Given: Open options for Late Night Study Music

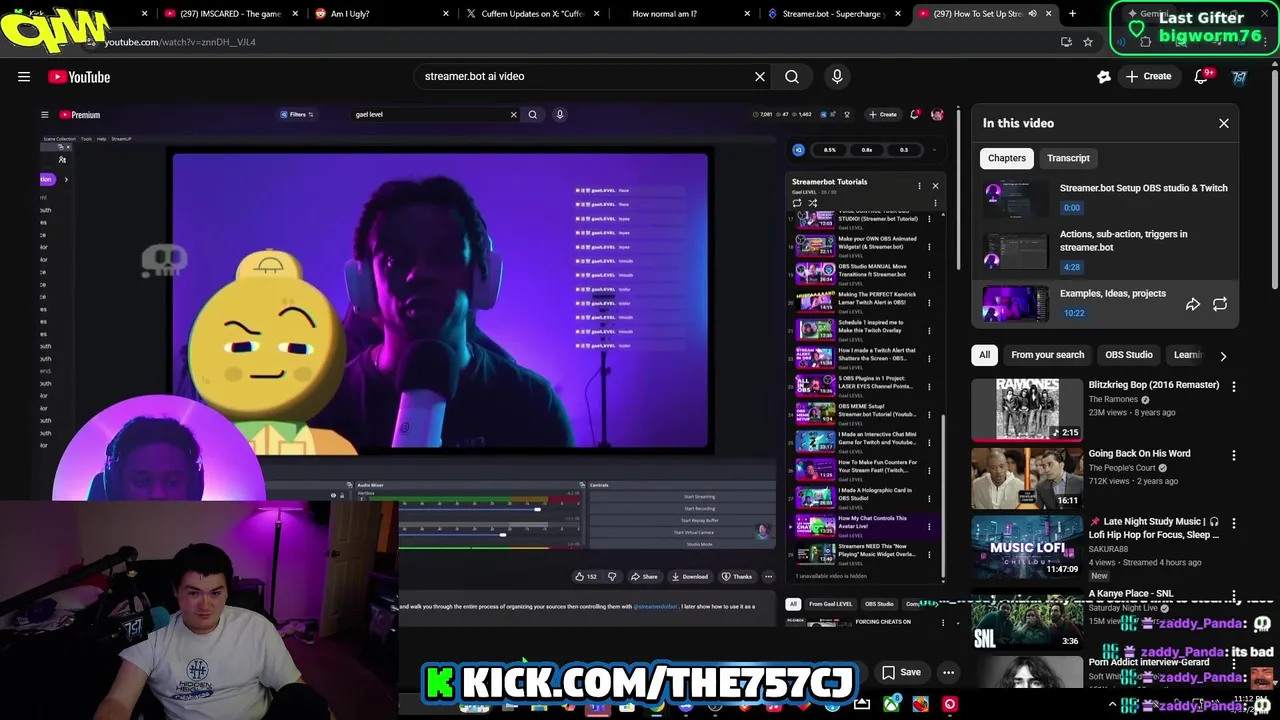Looking at the screenshot, I should click(x=1233, y=523).
